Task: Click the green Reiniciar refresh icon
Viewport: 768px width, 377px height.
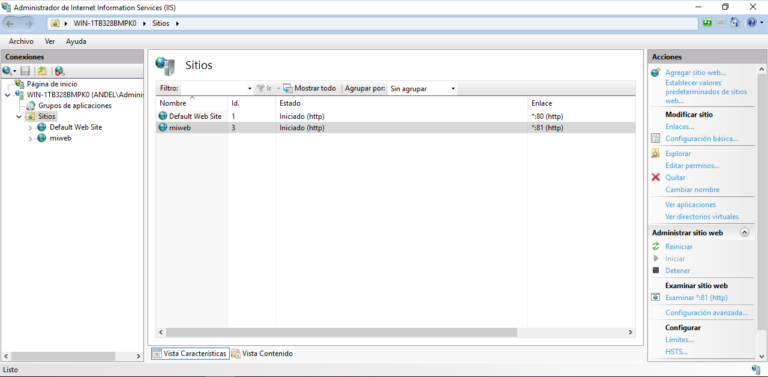Action: point(656,246)
